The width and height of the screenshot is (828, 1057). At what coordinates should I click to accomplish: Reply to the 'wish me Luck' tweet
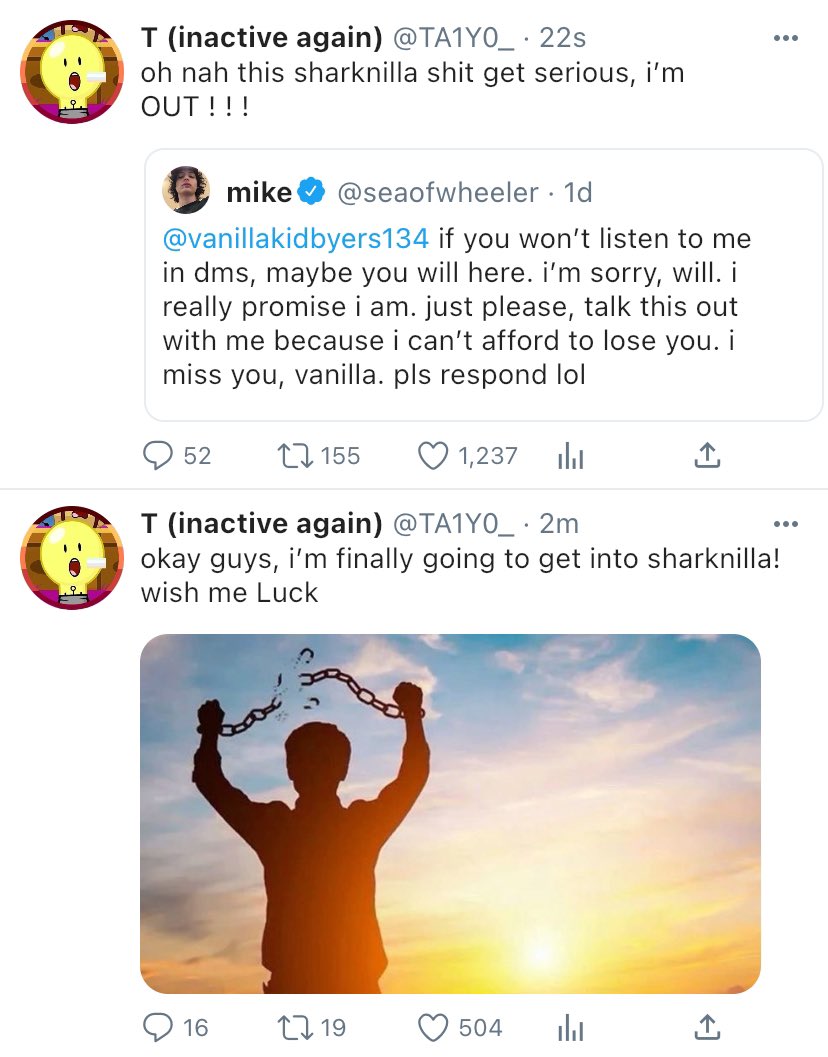pyautogui.click(x=160, y=1027)
